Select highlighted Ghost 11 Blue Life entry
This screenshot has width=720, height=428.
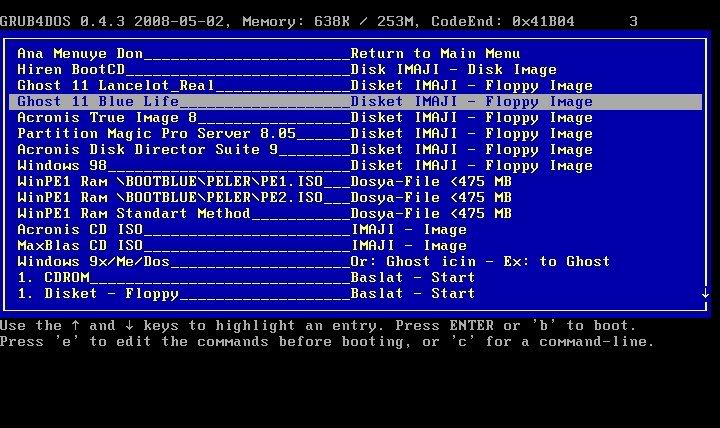355,102
